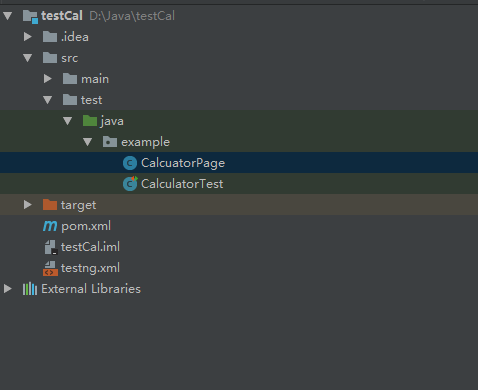
Task: Click the green java test-sources folder icon
Action: [x=90, y=121]
